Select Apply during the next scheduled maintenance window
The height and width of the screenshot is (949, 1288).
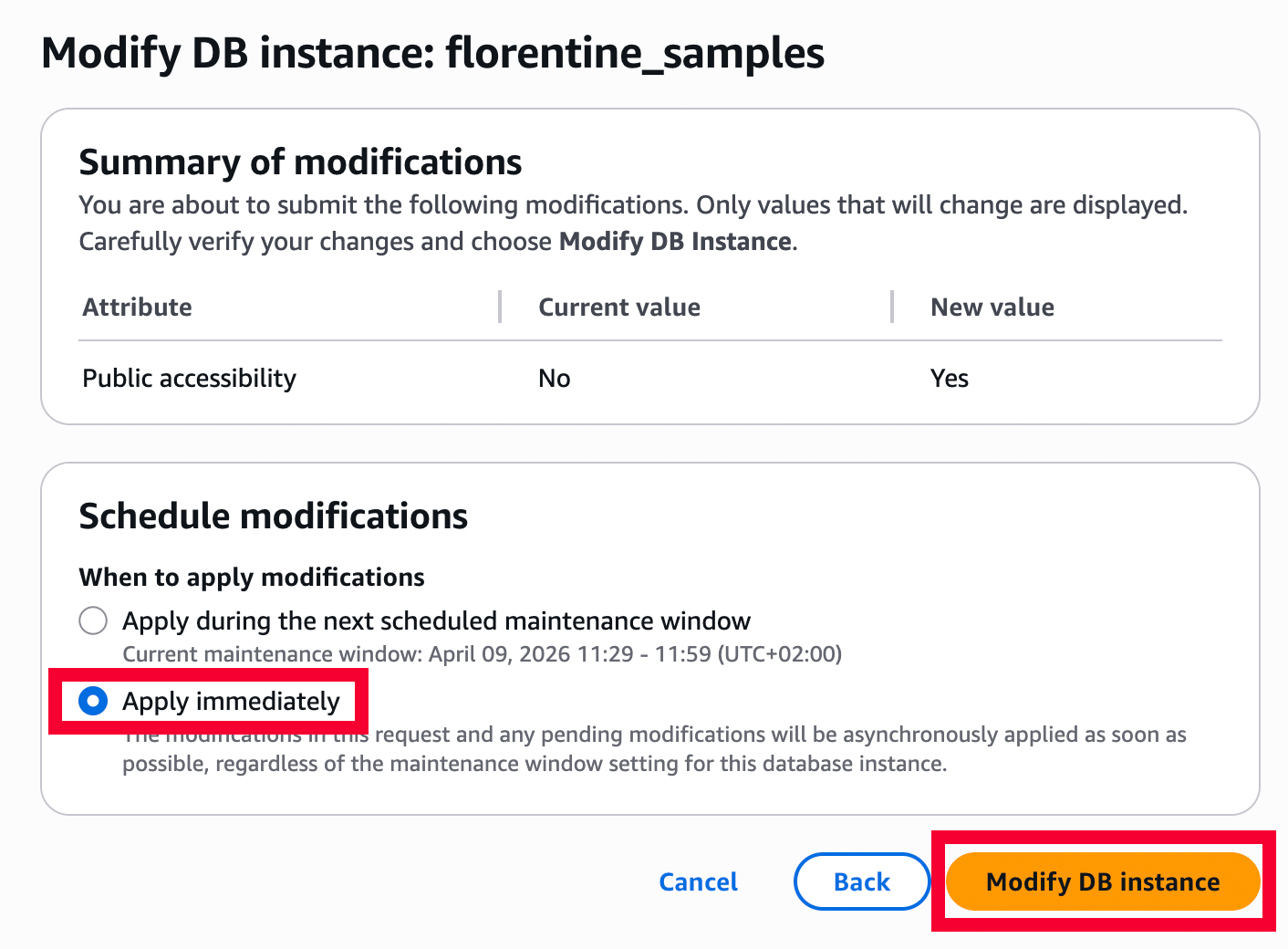[93, 621]
